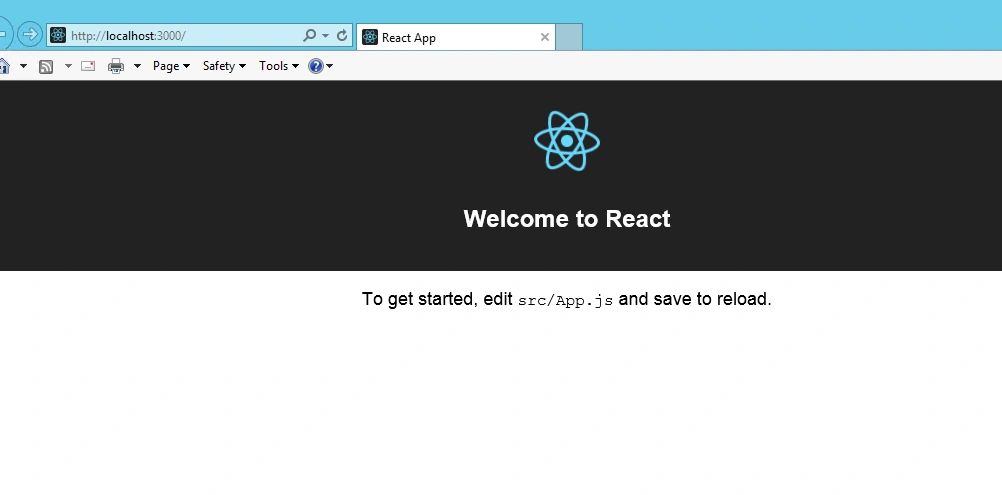Click the blue Help question mark icon
The width and height of the screenshot is (1002, 495).
click(x=316, y=66)
